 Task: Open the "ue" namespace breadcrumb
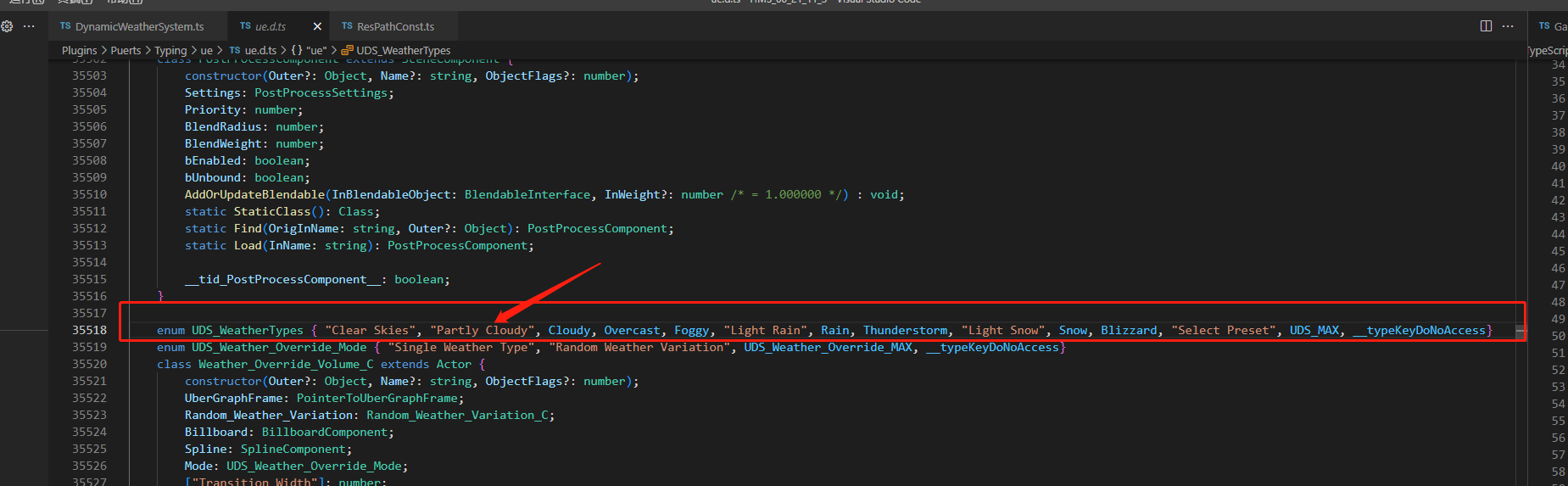point(309,51)
